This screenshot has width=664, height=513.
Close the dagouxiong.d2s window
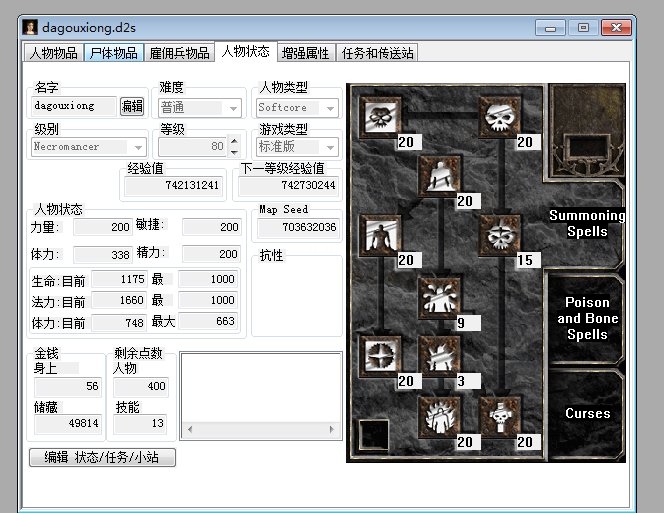(x=617, y=28)
